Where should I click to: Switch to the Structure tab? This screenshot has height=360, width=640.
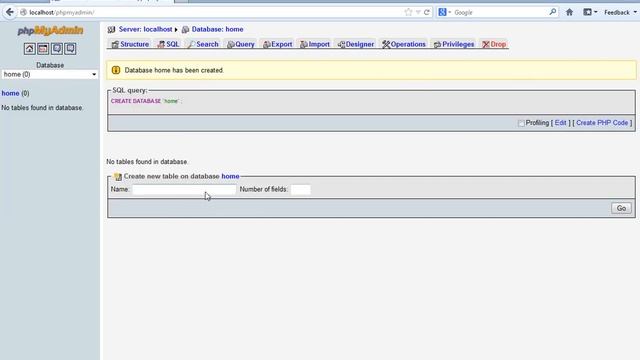tap(130, 44)
